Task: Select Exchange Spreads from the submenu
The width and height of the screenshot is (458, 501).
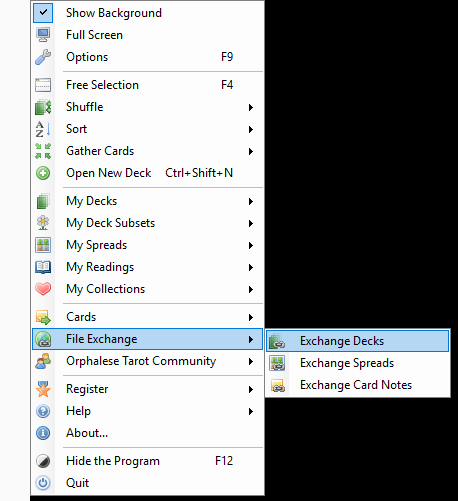Action: [358, 363]
